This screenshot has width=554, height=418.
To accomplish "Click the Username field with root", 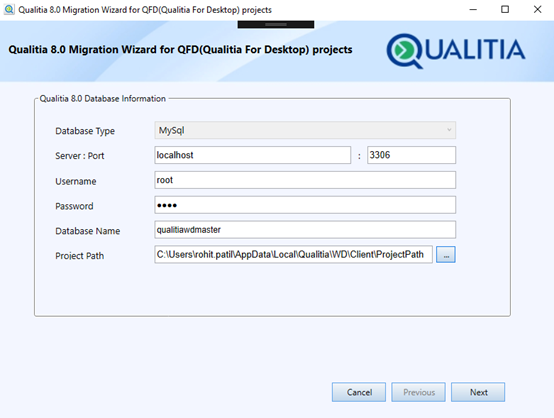I will (305, 180).
